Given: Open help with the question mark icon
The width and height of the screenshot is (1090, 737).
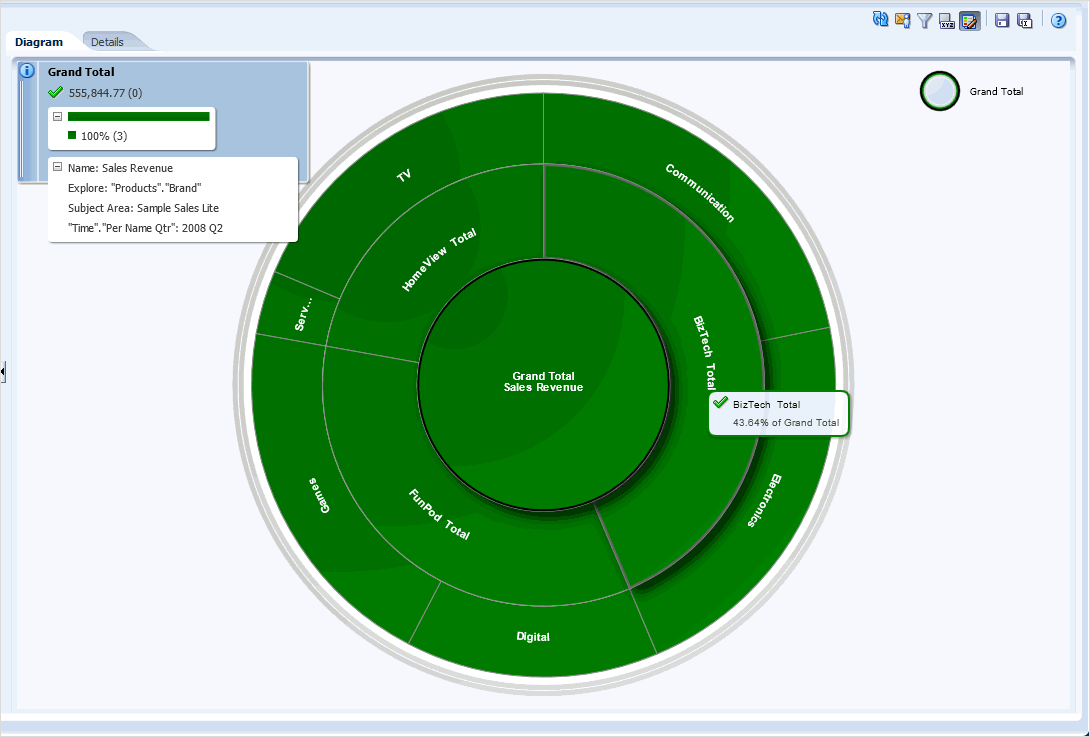Looking at the screenshot, I should click(1059, 20).
